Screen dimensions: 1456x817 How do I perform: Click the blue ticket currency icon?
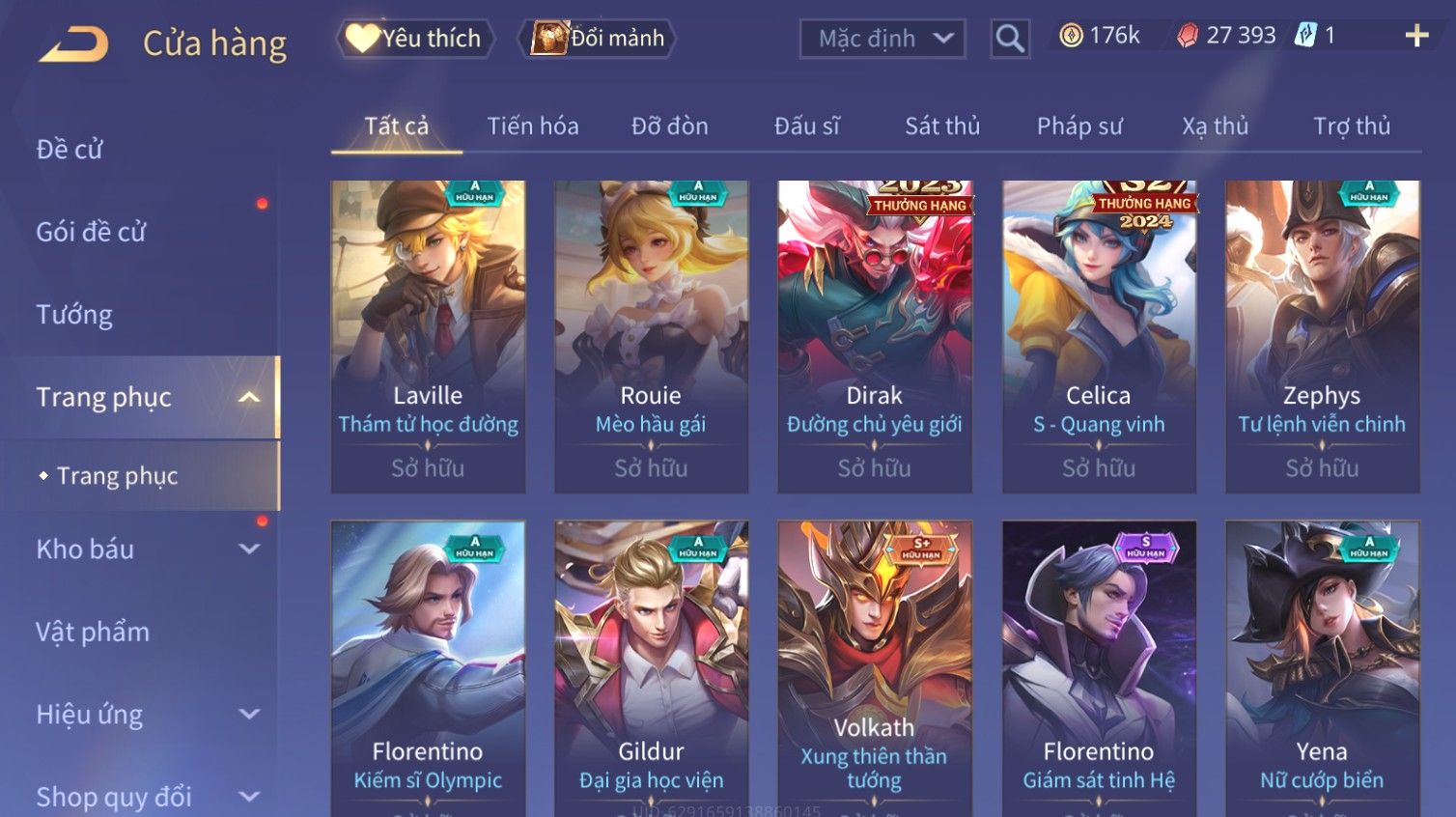[1305, 36]
